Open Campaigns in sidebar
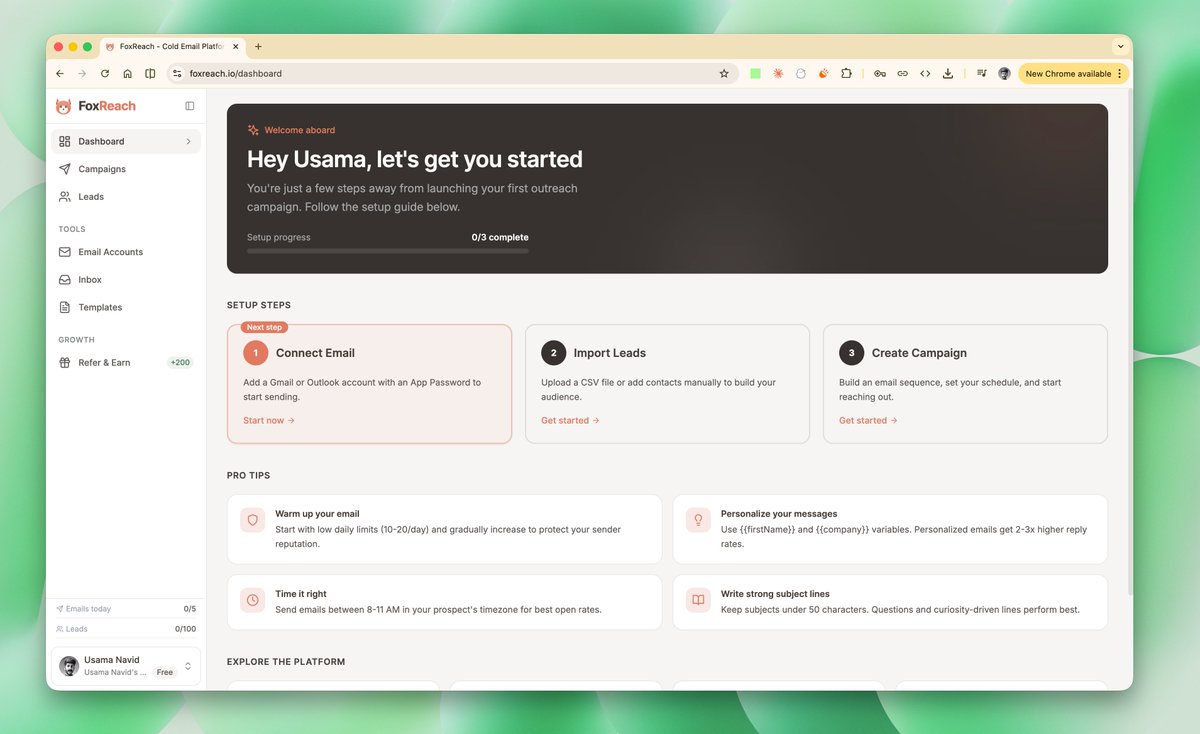Screen dimensions: 1200x734 click(x=126, y=169)
